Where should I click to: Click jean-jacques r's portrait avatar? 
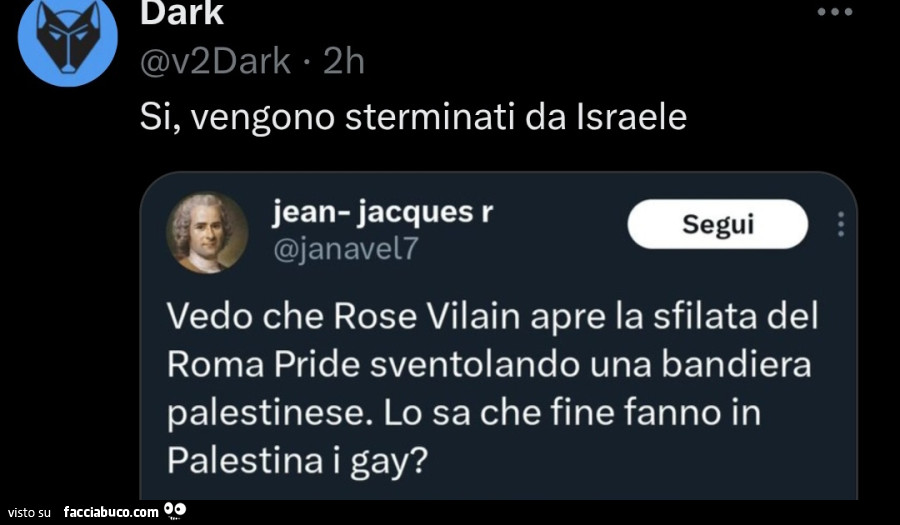207,232
